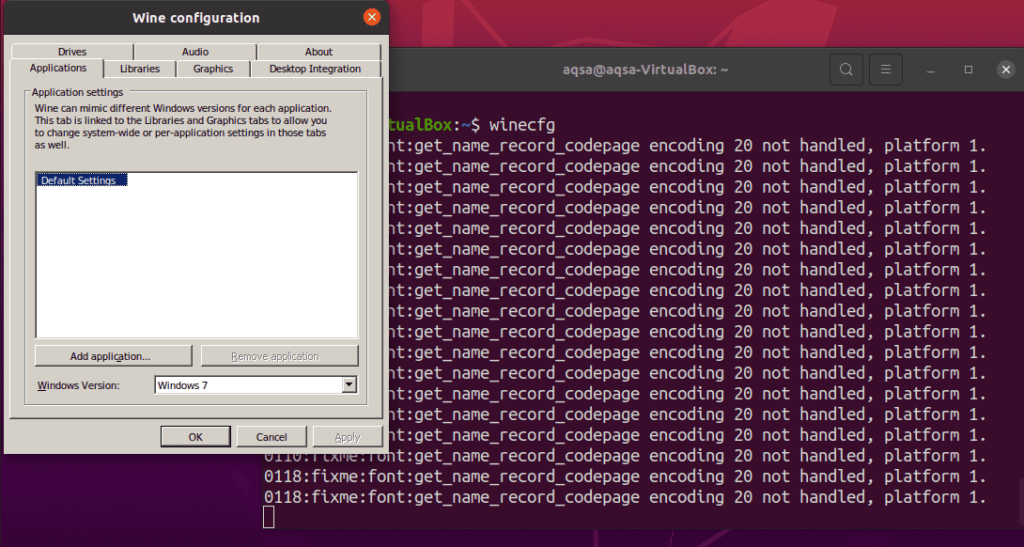The width and height of the screenshot is (1024, 547).
Task: Open the Graphics tab
Action: 213,69
